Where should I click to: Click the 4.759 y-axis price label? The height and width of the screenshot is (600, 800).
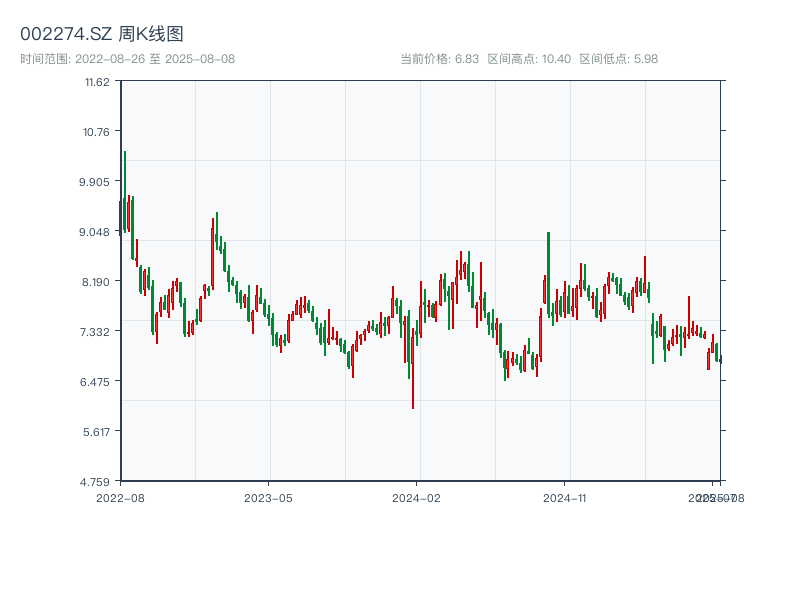pyautogui.click(x=96, y=481)
